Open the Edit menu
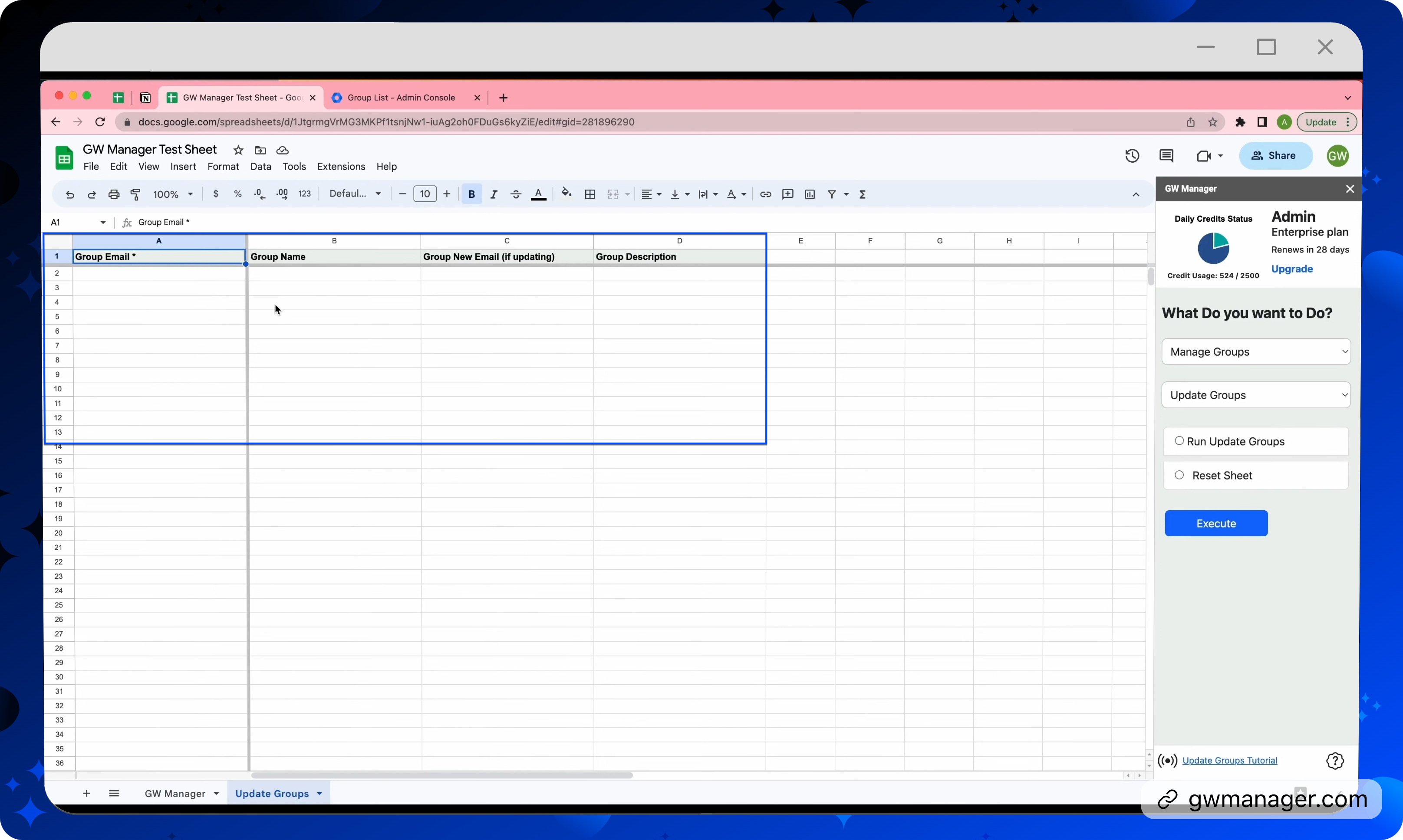 (119, 167)
